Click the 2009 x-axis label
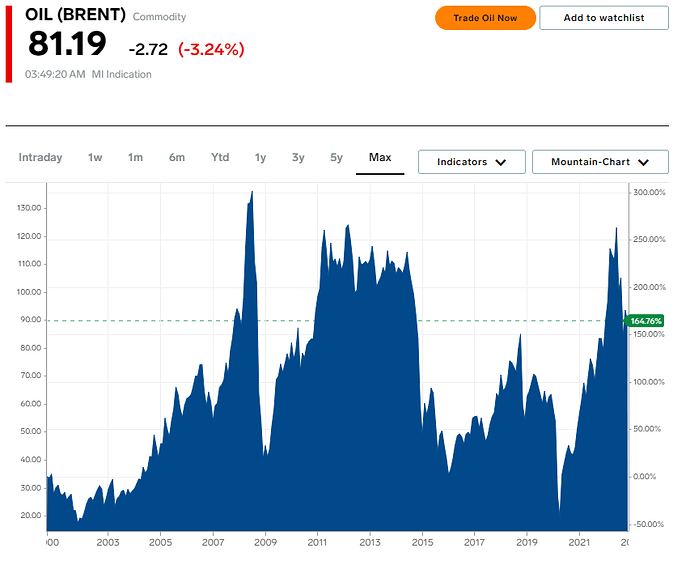 click(x=265, y=542)
